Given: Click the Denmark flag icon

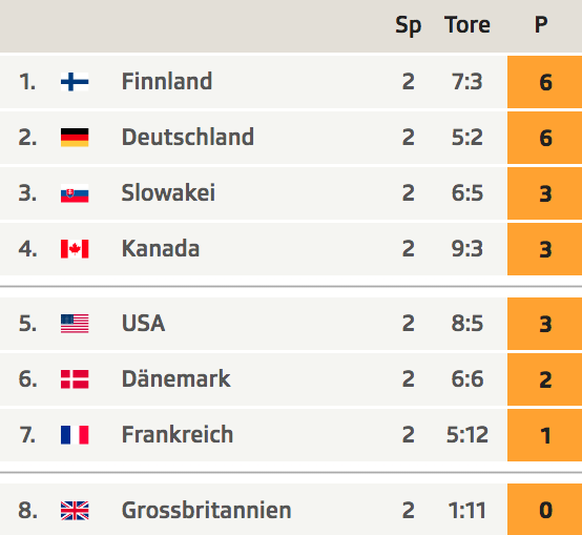Looking at the screenshot, I should [x=75, y=379].
